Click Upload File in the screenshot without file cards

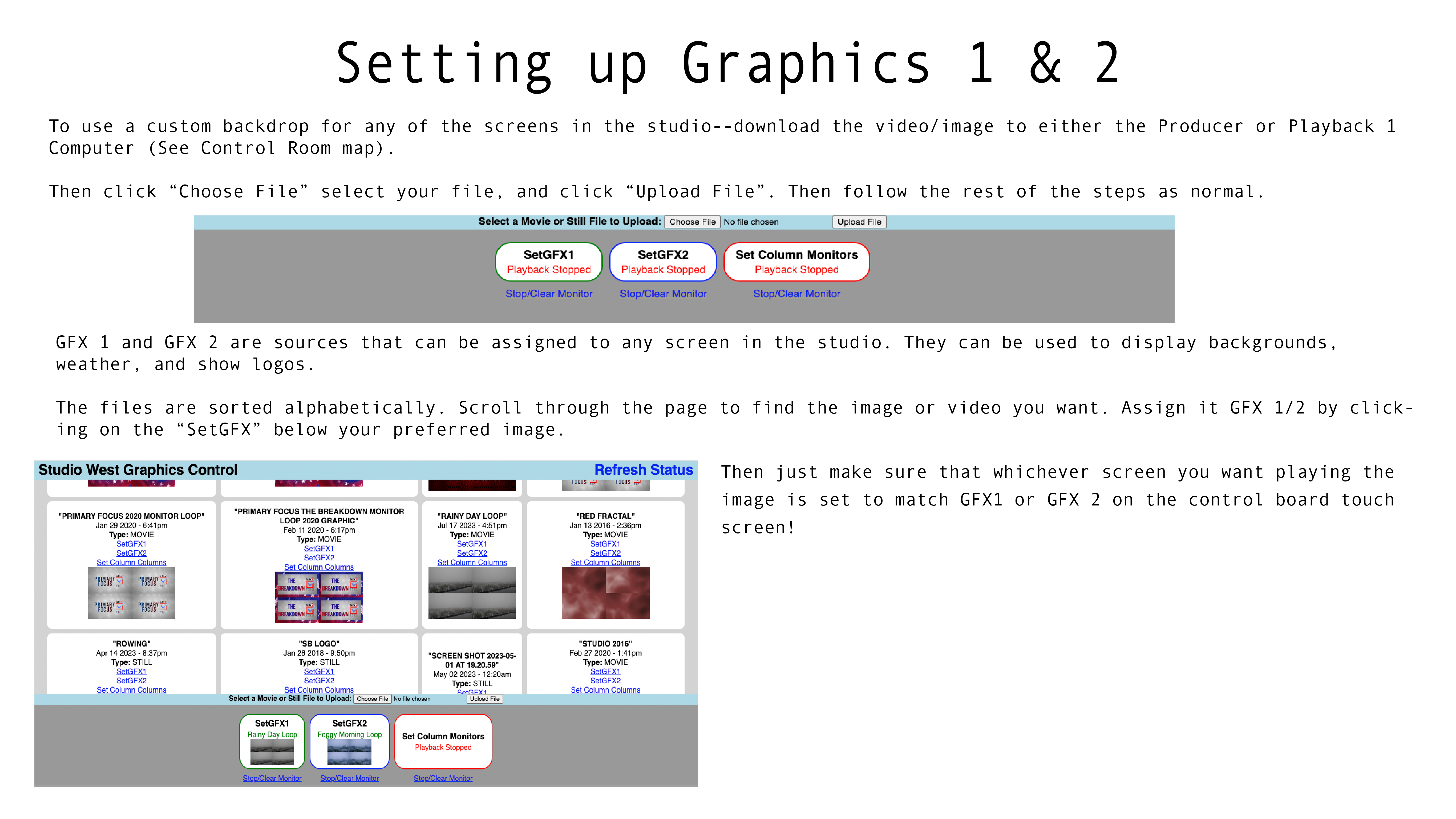[859, 222]
